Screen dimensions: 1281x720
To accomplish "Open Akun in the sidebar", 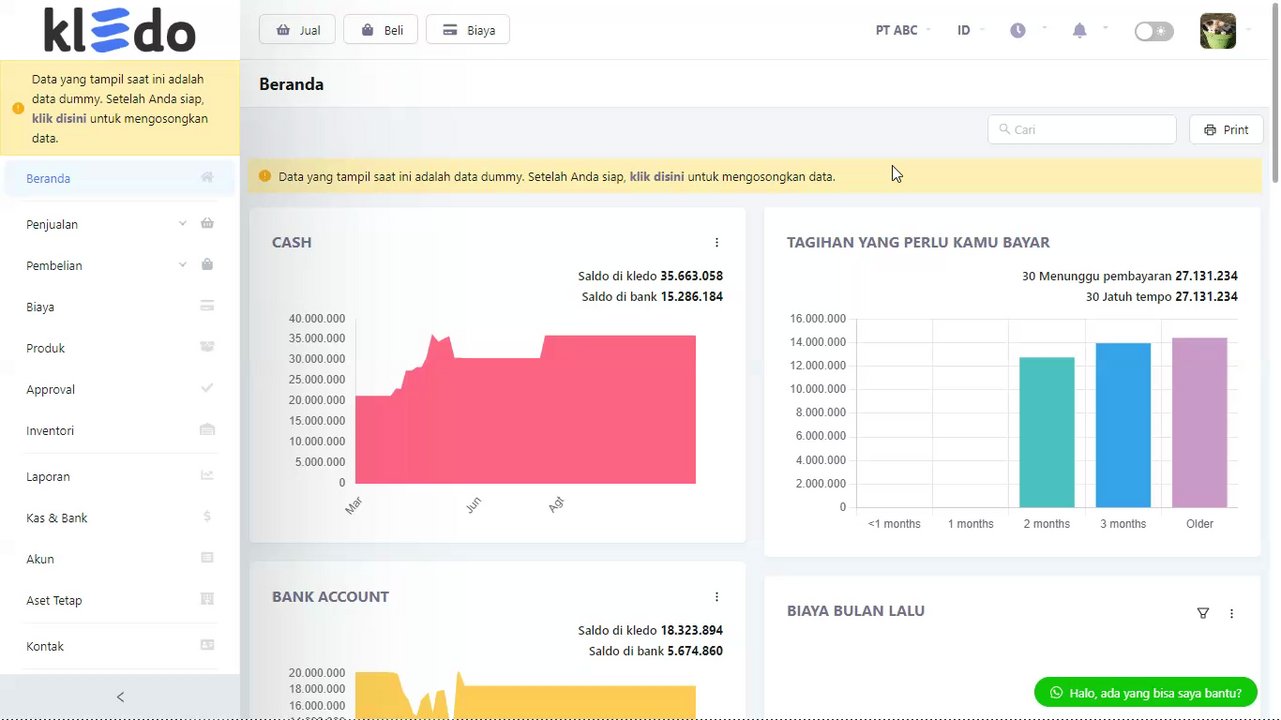I will click(x=120, y=559).
